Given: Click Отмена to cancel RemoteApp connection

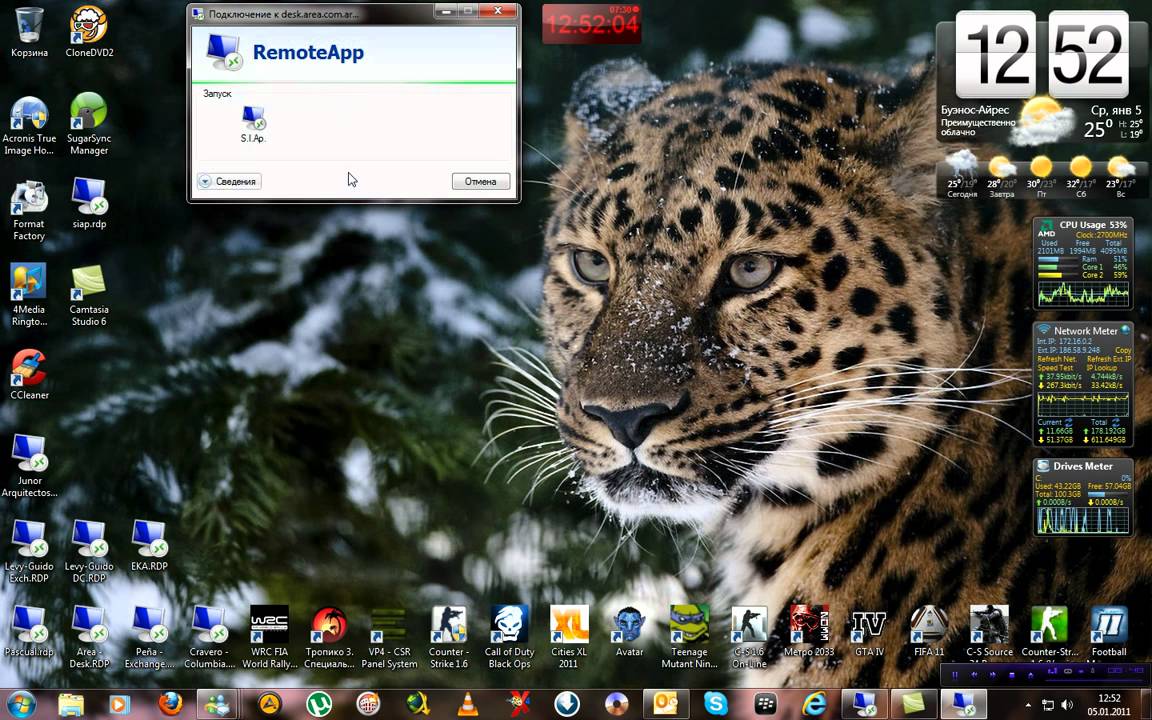Looking at the screenshot, I should click(x=480, y=181).
